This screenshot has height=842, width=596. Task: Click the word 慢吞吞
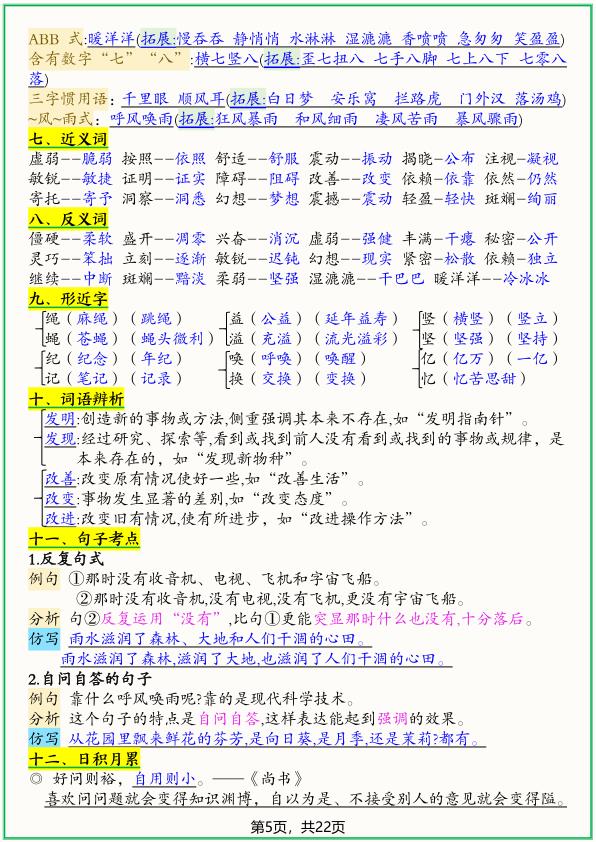(x=200, y=39)
